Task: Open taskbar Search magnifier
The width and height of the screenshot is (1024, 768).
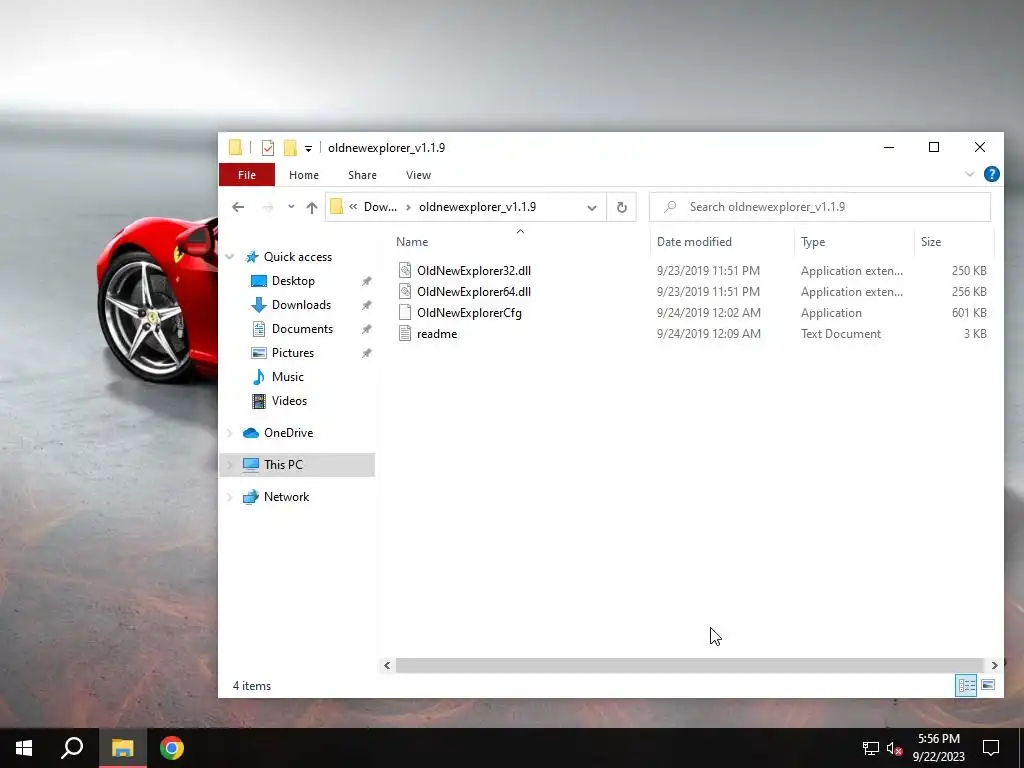Action: tap(72, 748)
